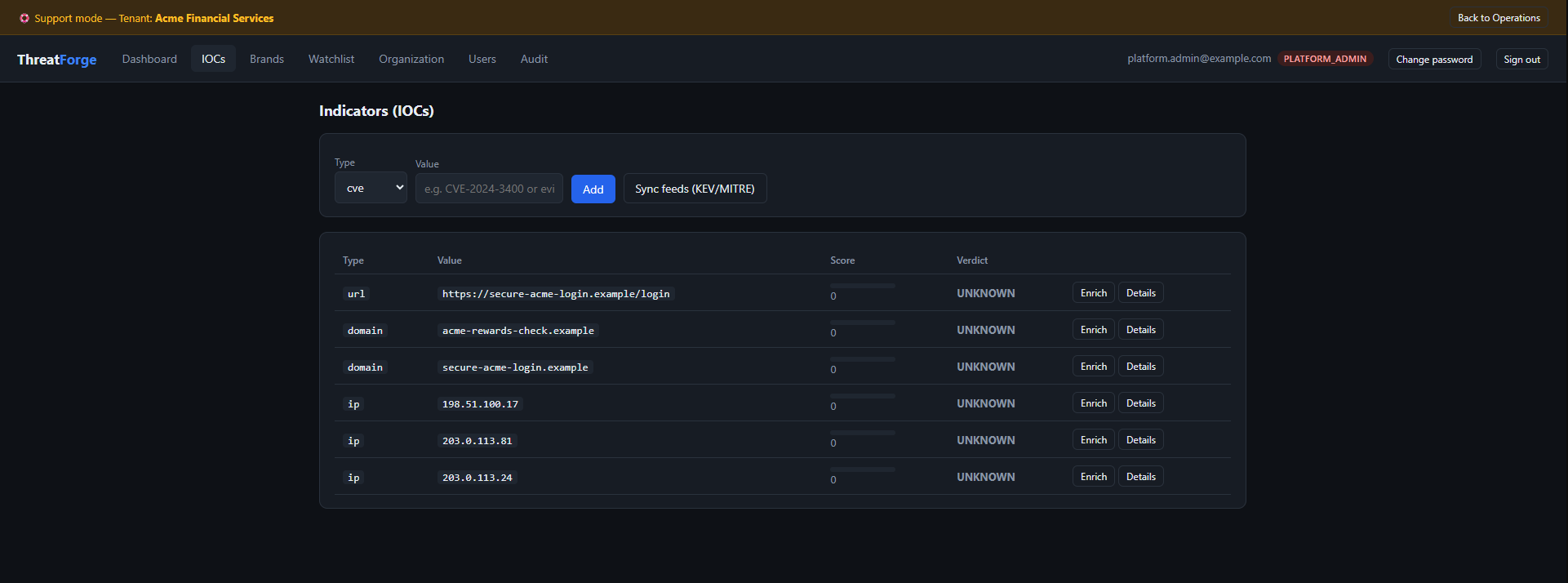Viewport: 1568px width, 583px height.
Task: Enrich IP 203.0.113.24
Action: [1093, 477]
